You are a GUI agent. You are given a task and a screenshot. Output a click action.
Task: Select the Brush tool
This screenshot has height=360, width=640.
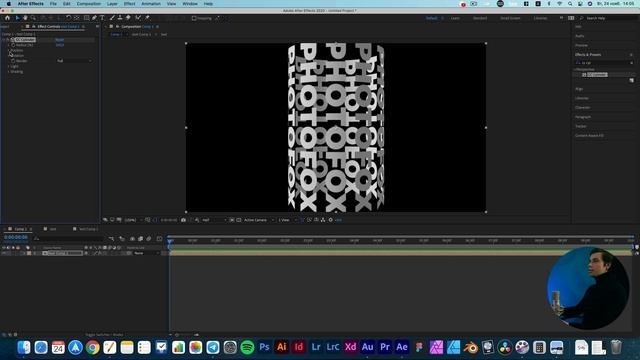pyautogui.click(x=112, y=18)
